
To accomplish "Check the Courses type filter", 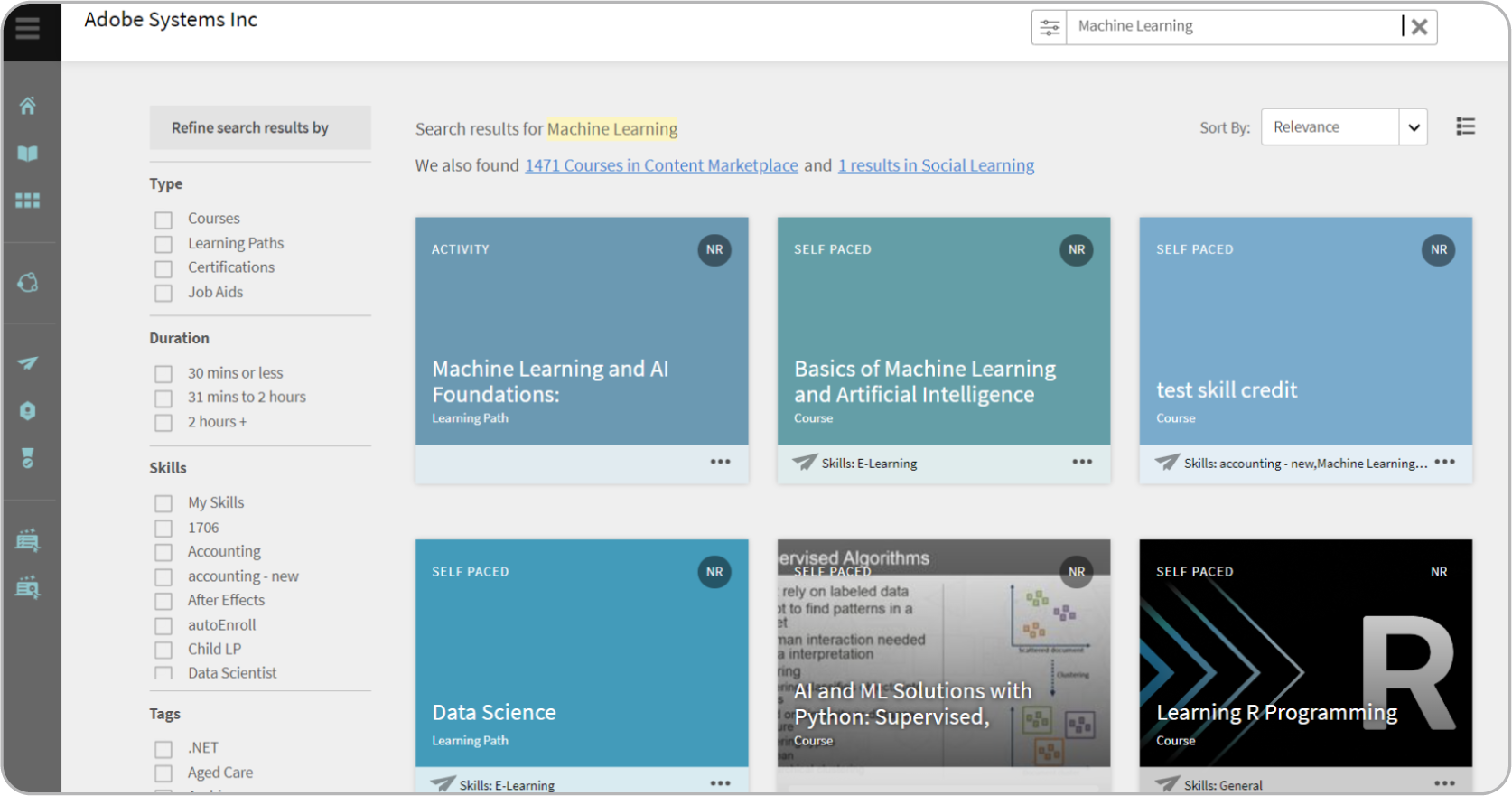I will pyautogui.click(x=163, y=220).
